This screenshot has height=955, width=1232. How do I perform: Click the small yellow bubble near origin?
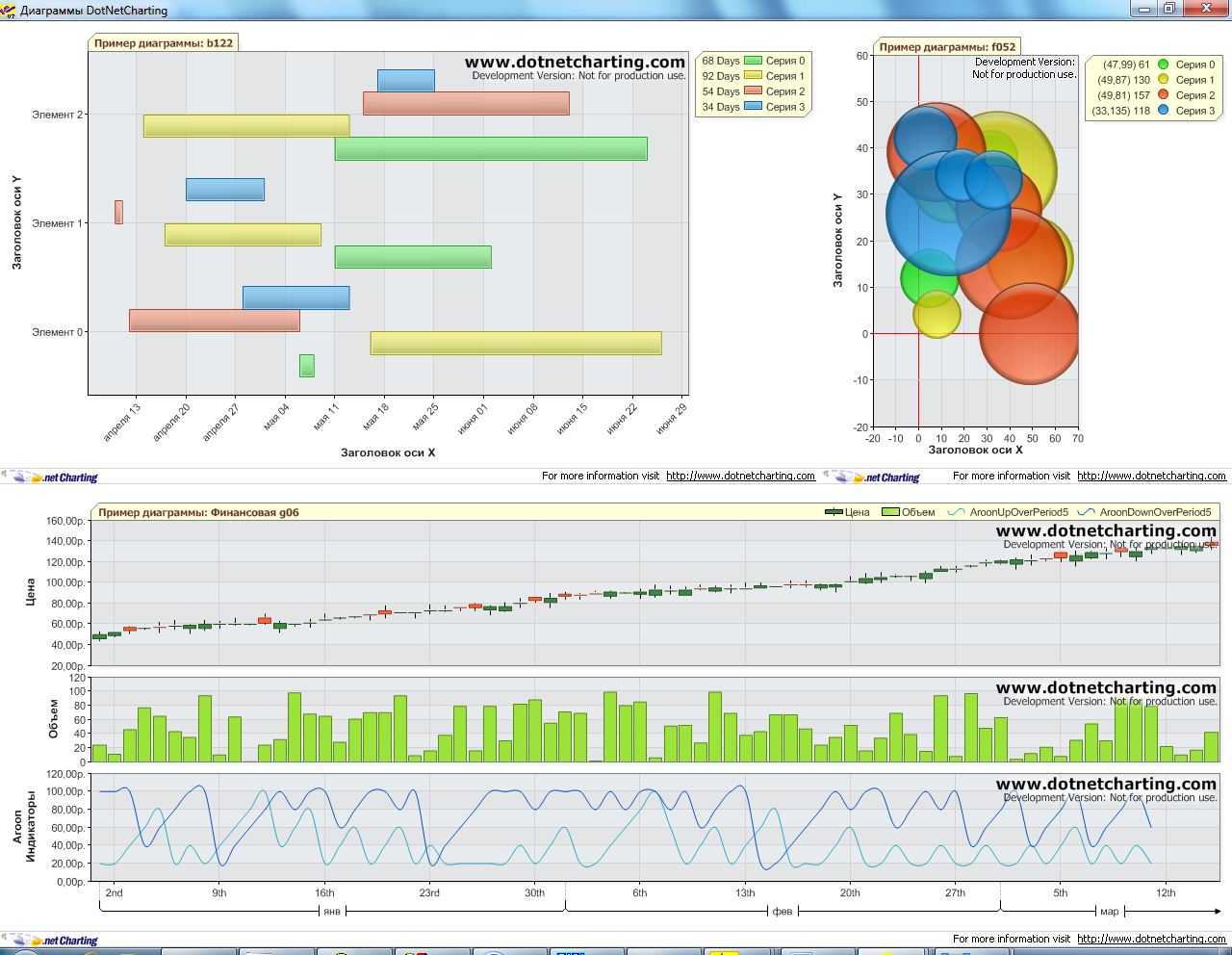coord(937,315)
